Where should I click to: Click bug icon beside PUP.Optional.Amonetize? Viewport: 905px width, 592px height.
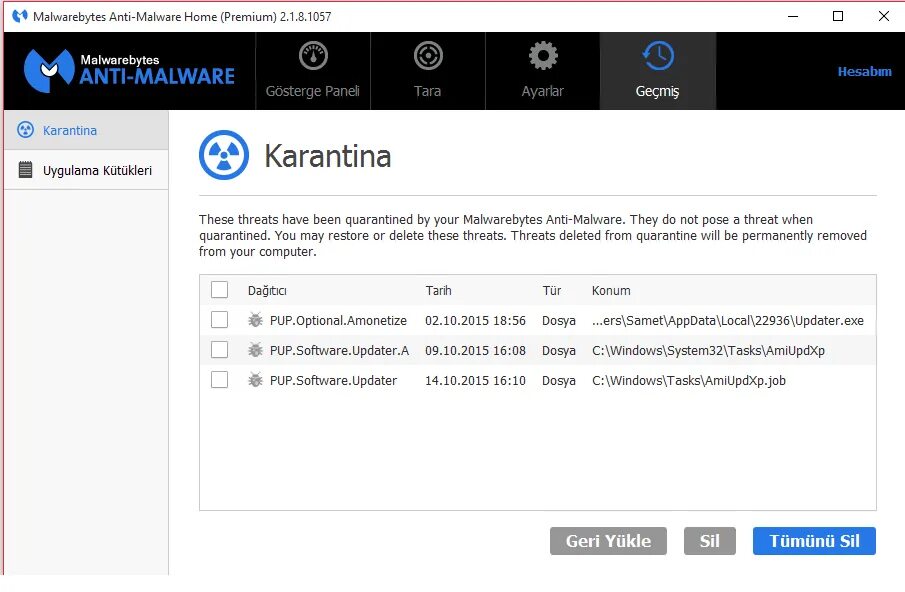(255, 320)
